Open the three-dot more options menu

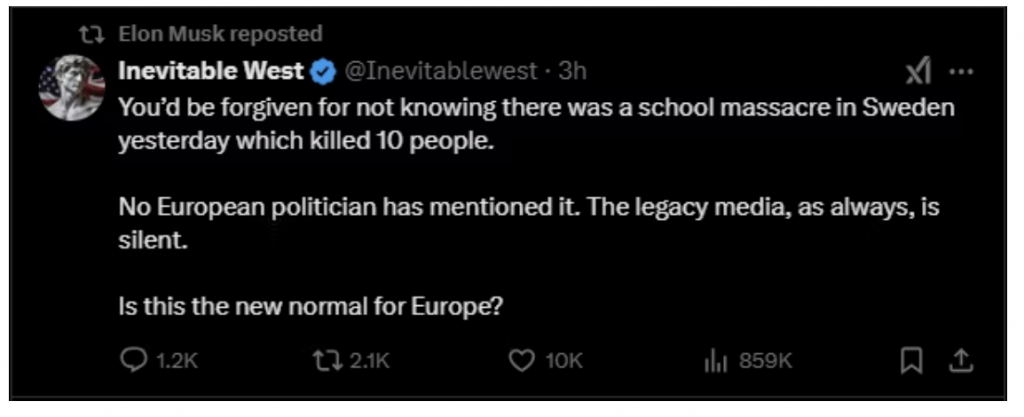click(x=960, y=71)
